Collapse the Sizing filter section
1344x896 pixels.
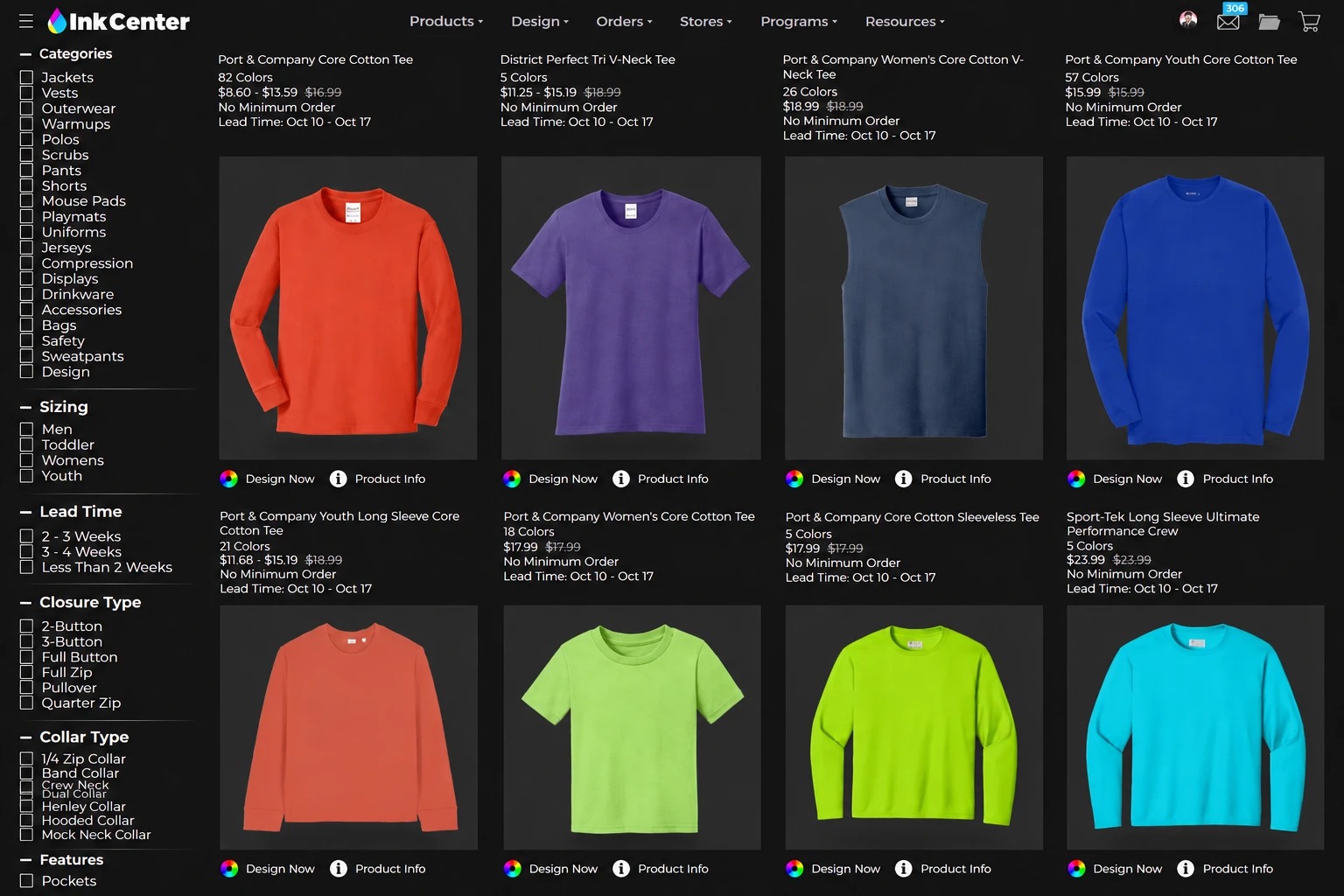click(x=25, y=407)
